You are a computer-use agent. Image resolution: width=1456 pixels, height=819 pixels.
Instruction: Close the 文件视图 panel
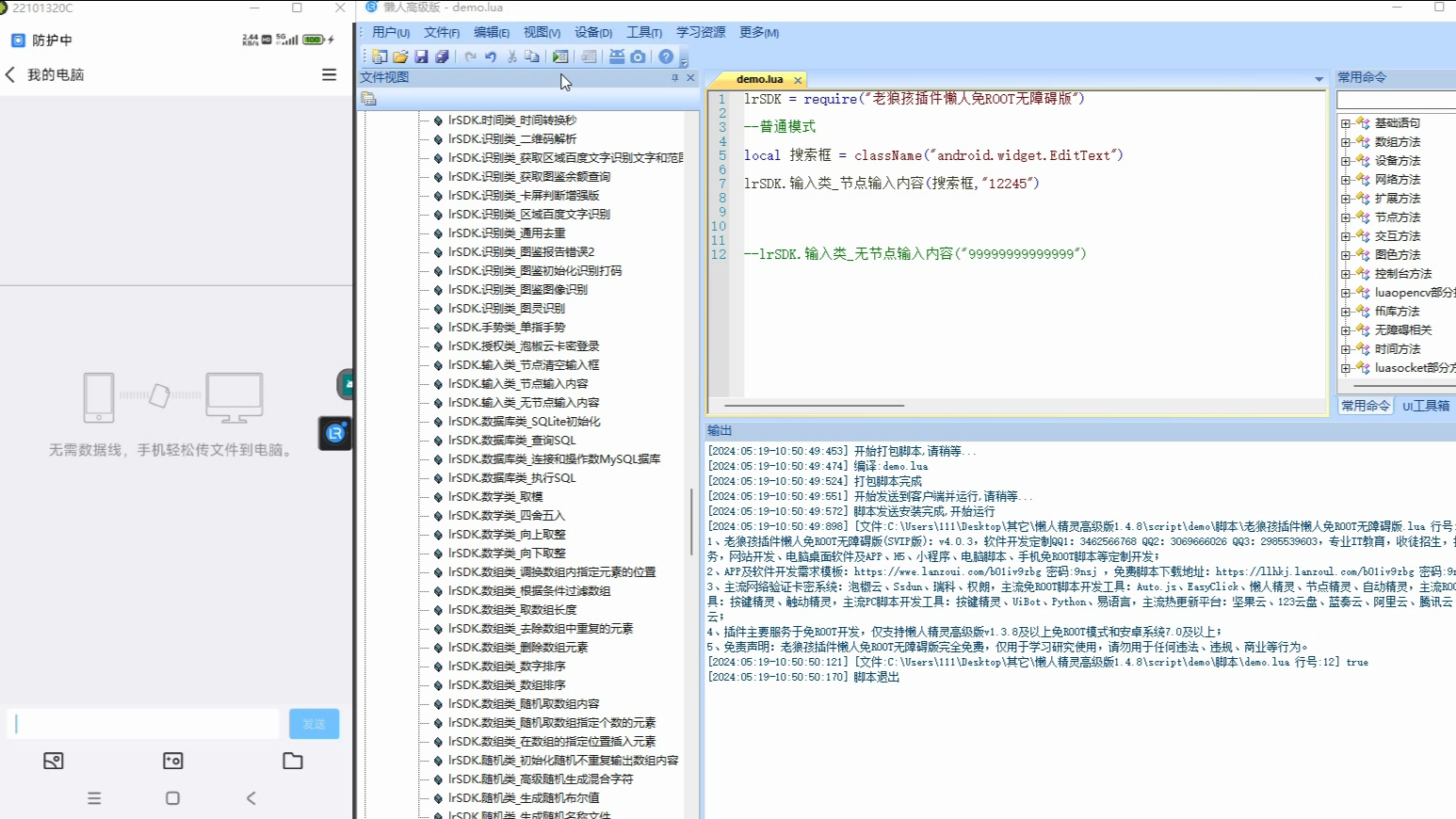690,77
